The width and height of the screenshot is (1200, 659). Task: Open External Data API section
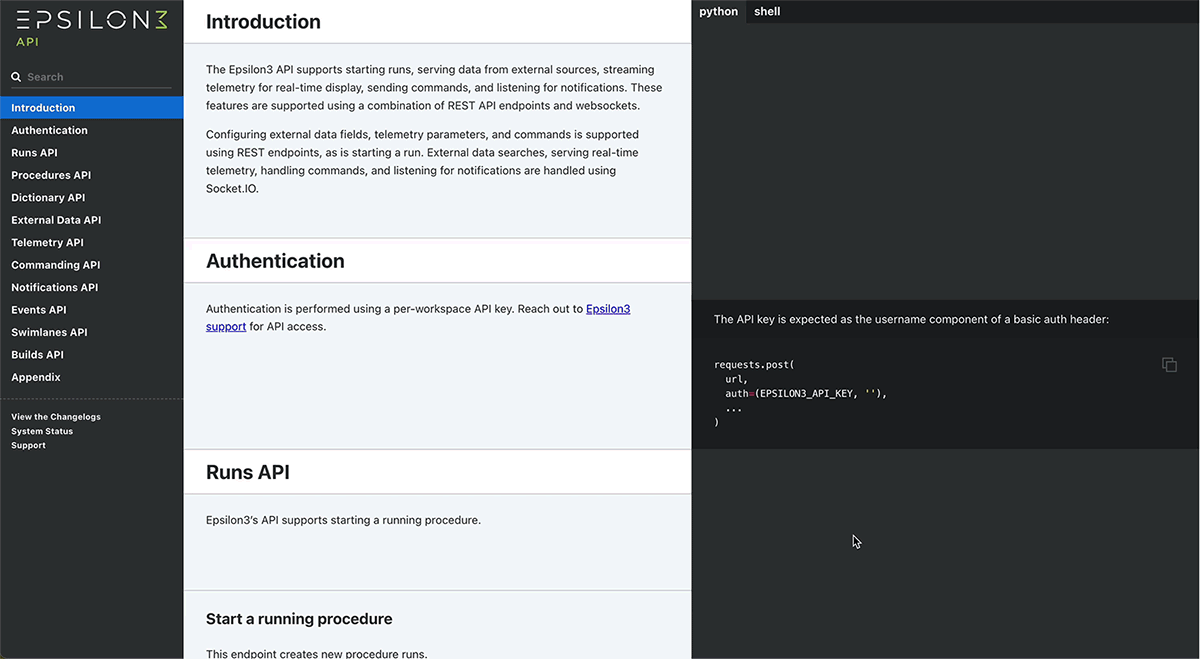tap(56, 220)
